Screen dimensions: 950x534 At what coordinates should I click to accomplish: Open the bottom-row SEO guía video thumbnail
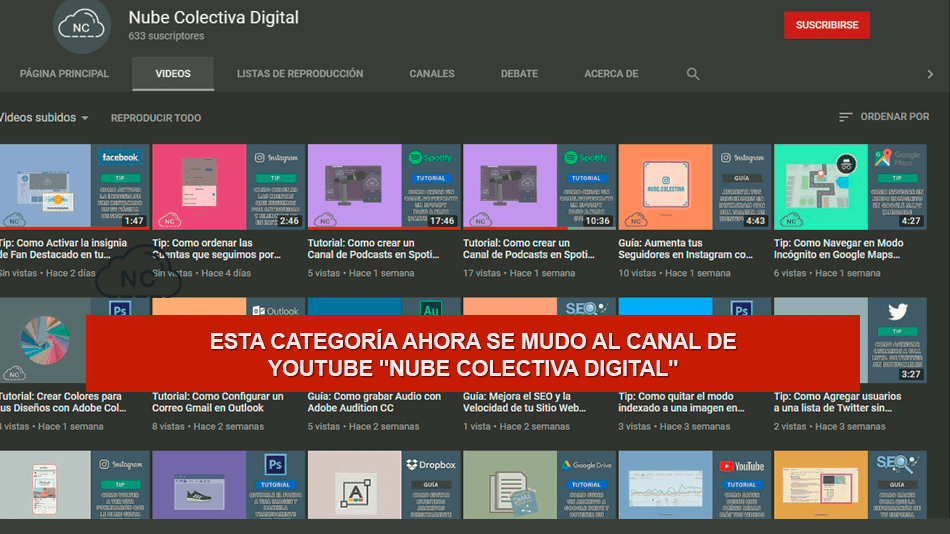click(x=850, y=484)
